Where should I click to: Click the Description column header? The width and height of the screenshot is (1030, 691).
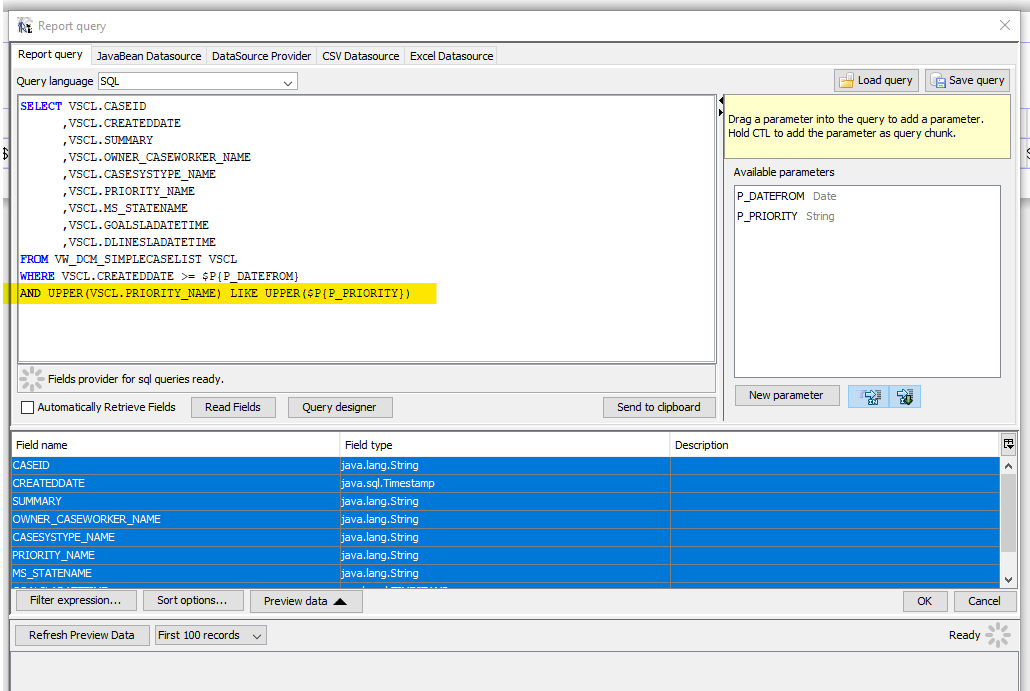point(835,445)
